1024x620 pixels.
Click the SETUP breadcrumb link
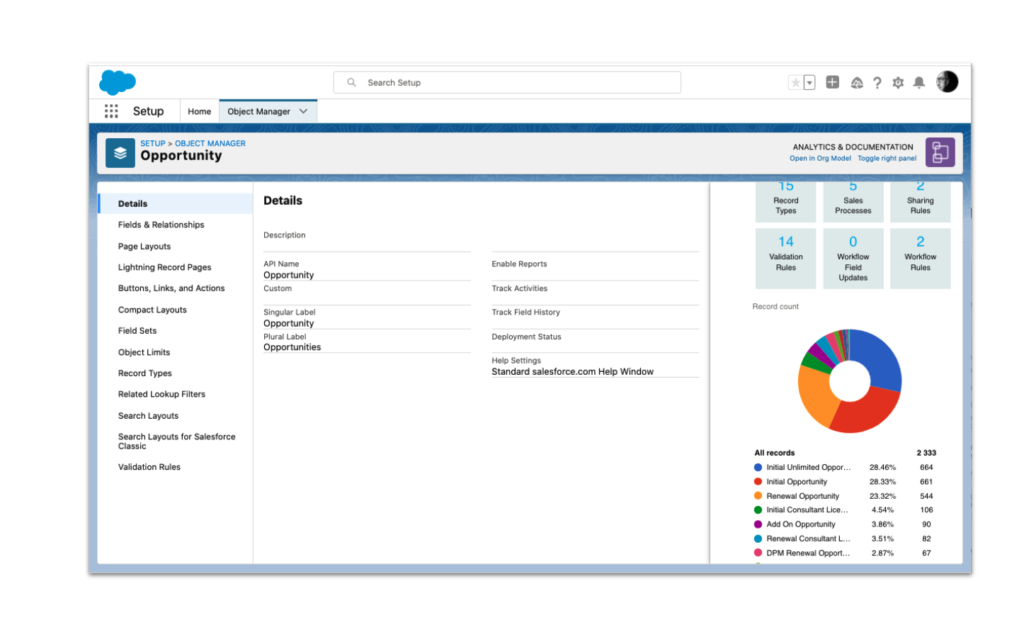(152, 143)
